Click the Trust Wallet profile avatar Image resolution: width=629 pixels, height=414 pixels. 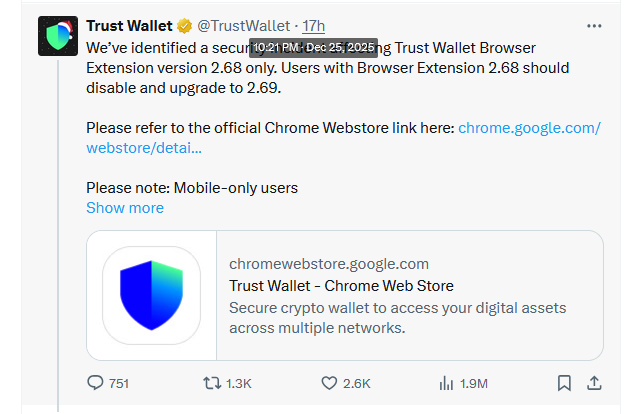(x=57, y=37)
